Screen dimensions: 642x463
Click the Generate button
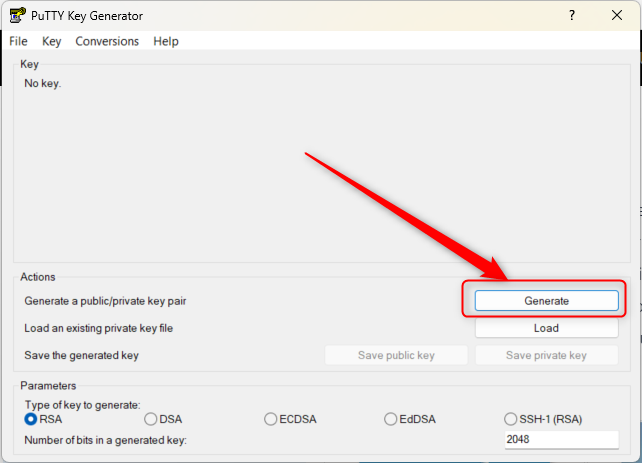[x=547, y=301]
